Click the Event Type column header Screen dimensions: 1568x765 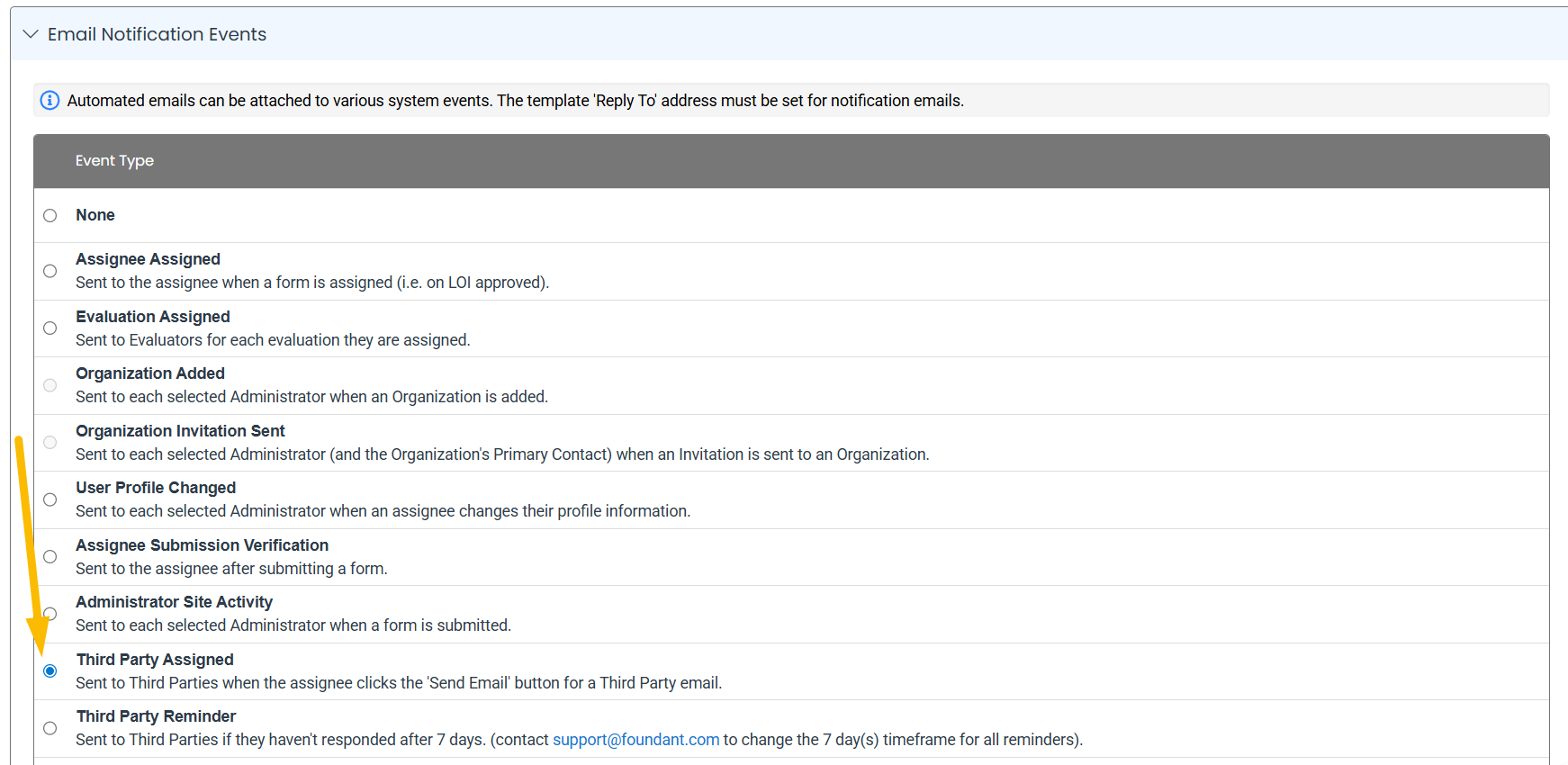tap(114, 160)
